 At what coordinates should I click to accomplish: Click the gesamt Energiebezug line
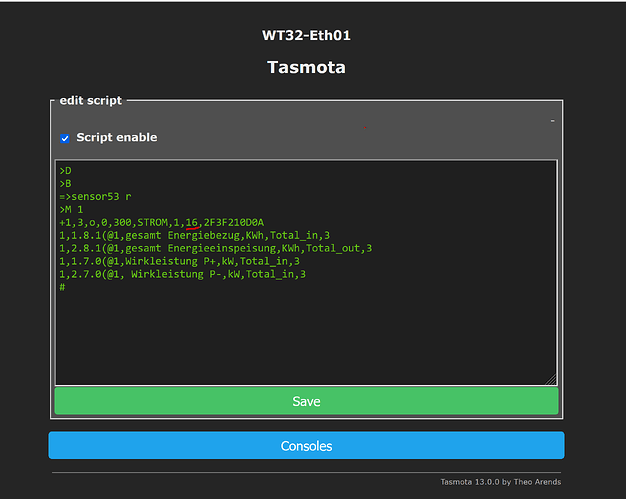(x=194, y=236)
